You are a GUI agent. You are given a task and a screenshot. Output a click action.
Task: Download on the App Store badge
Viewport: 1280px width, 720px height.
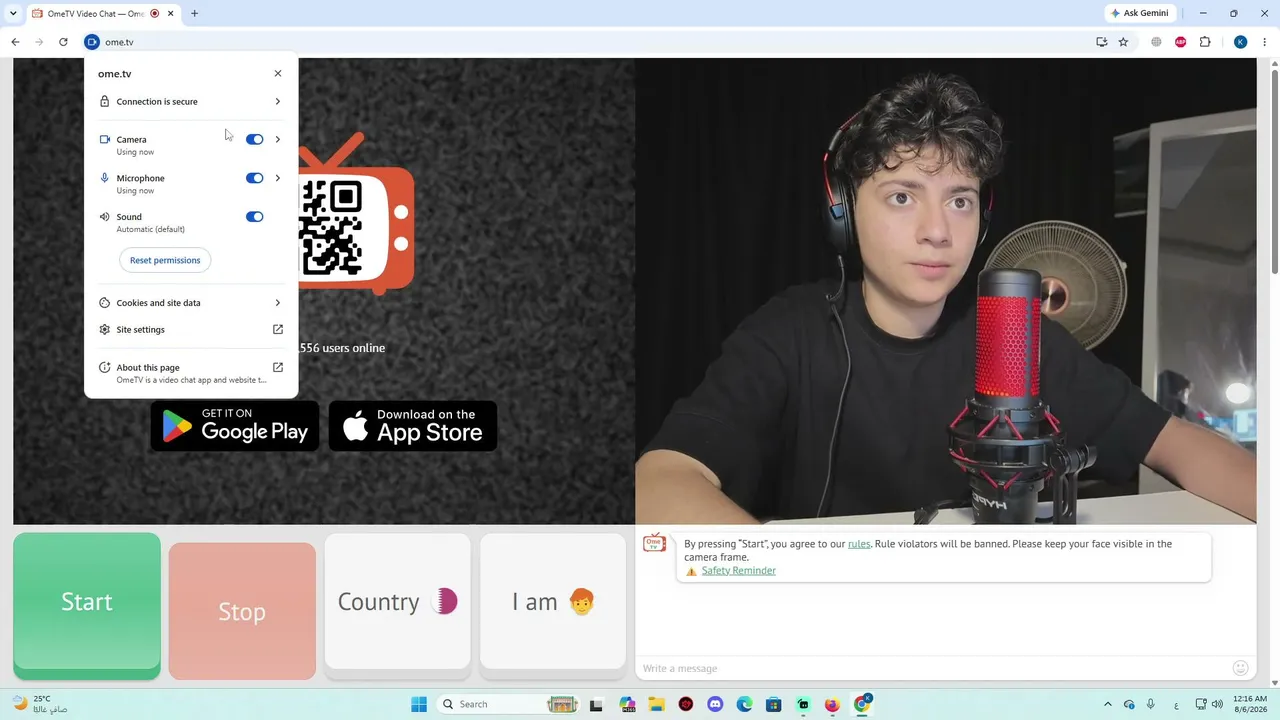[x=413, y=426]
